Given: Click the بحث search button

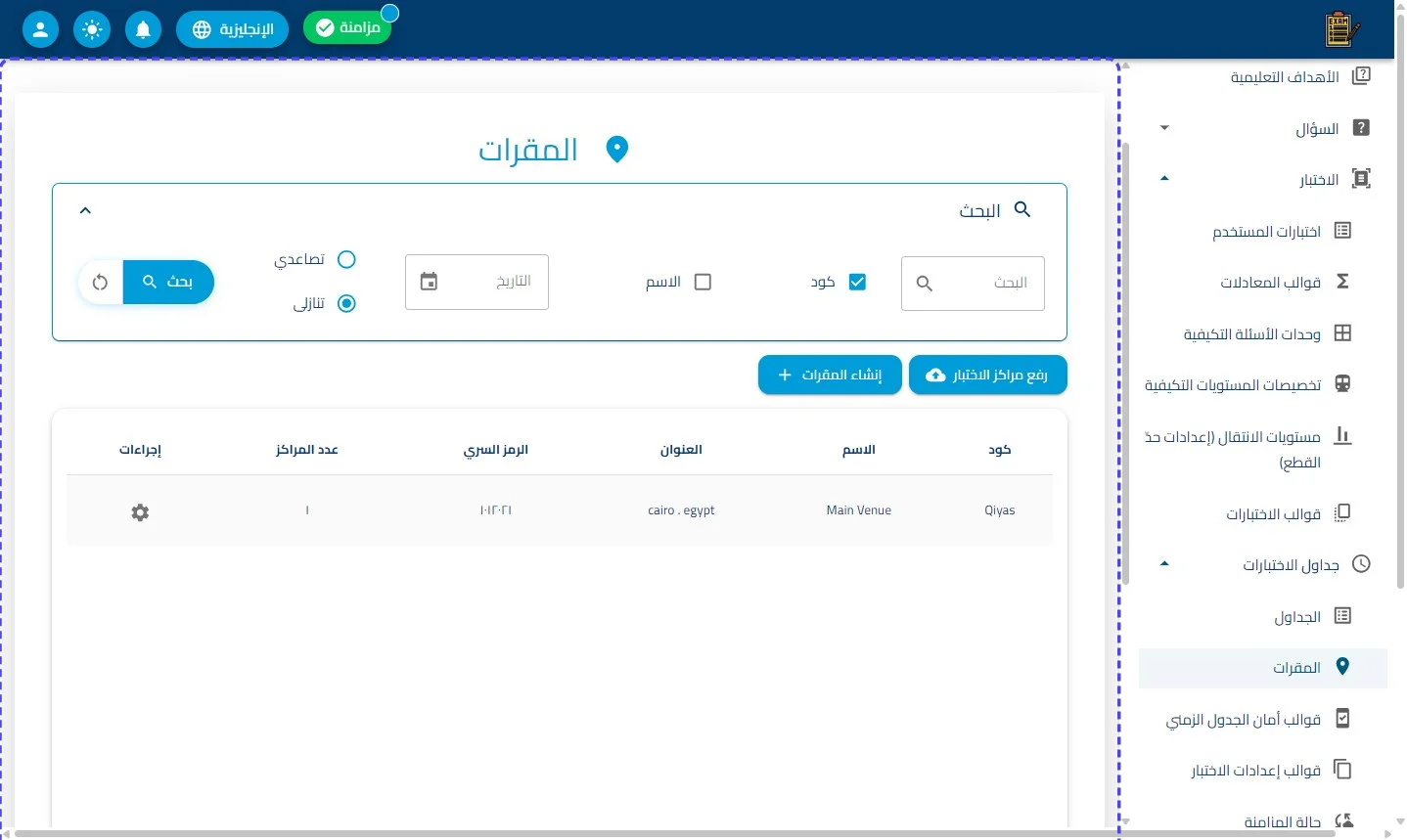Looking at the screenshot, I should pyautogui.click(x=168, y=283).
